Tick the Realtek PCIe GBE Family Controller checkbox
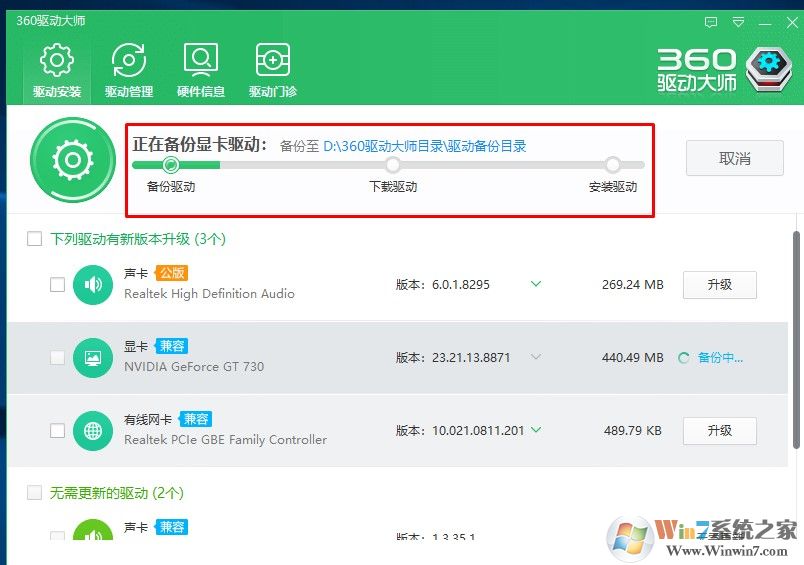The image size is (804, 565). point(57,430)
